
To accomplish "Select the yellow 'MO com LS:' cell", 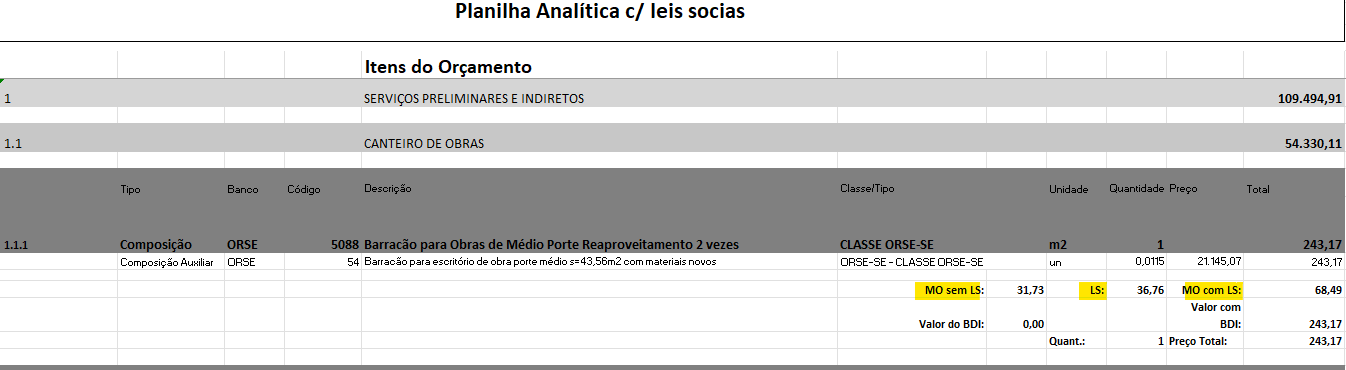I will point(1208,291).
